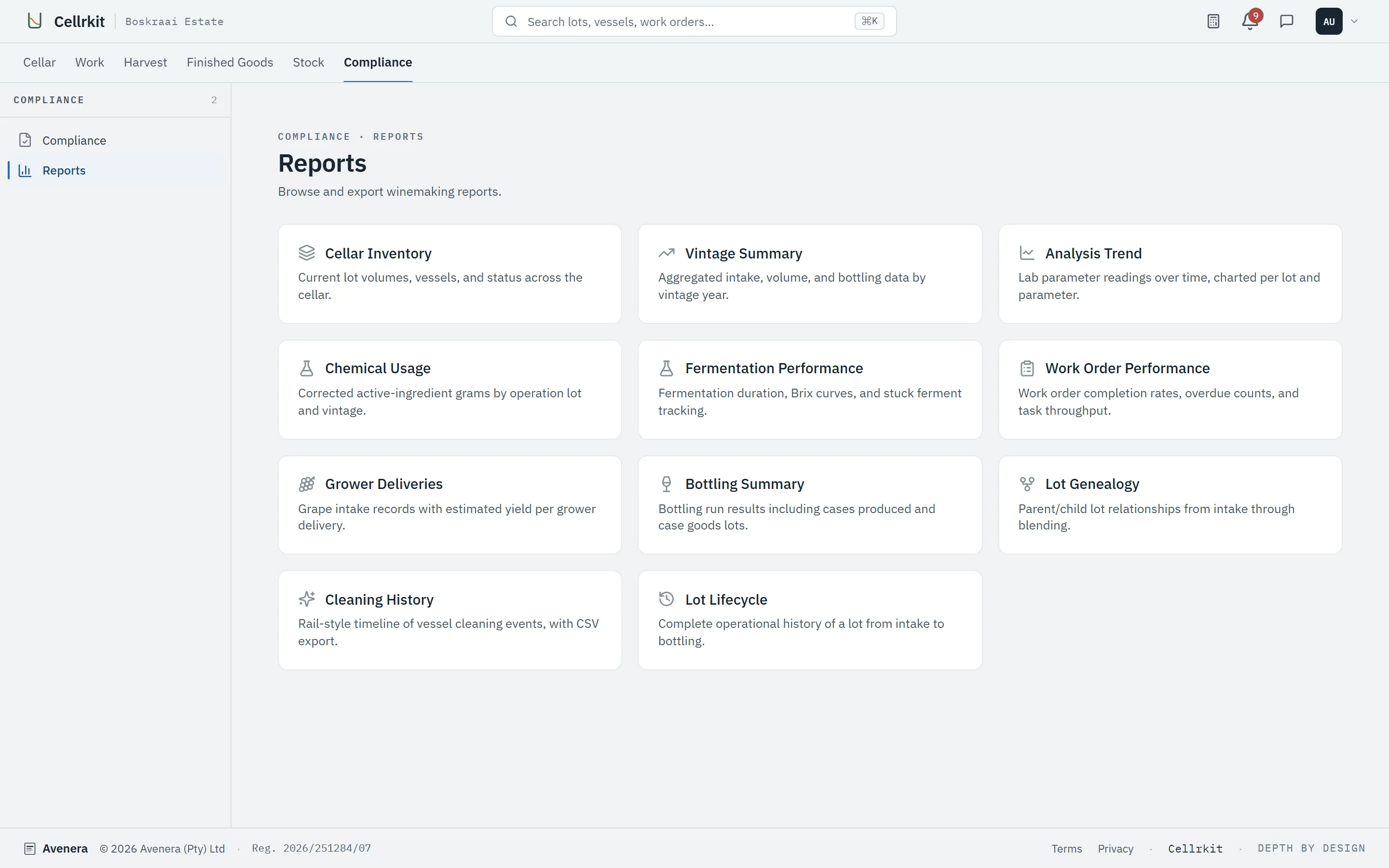Open the Lot Genealogy report title
Viewport: 1389px width, 868px height.
coord(1092,484)
